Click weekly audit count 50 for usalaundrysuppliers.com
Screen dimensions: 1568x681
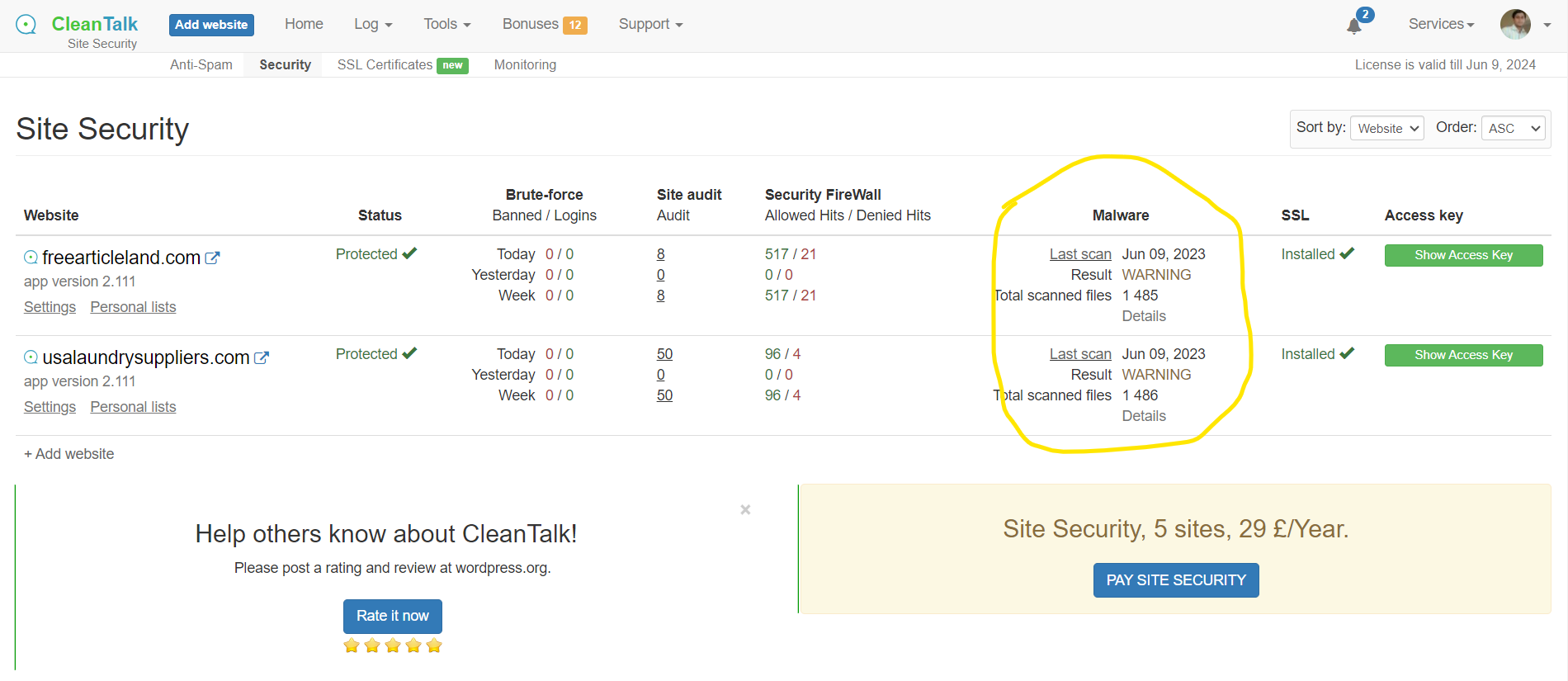[x=665, y=395]
